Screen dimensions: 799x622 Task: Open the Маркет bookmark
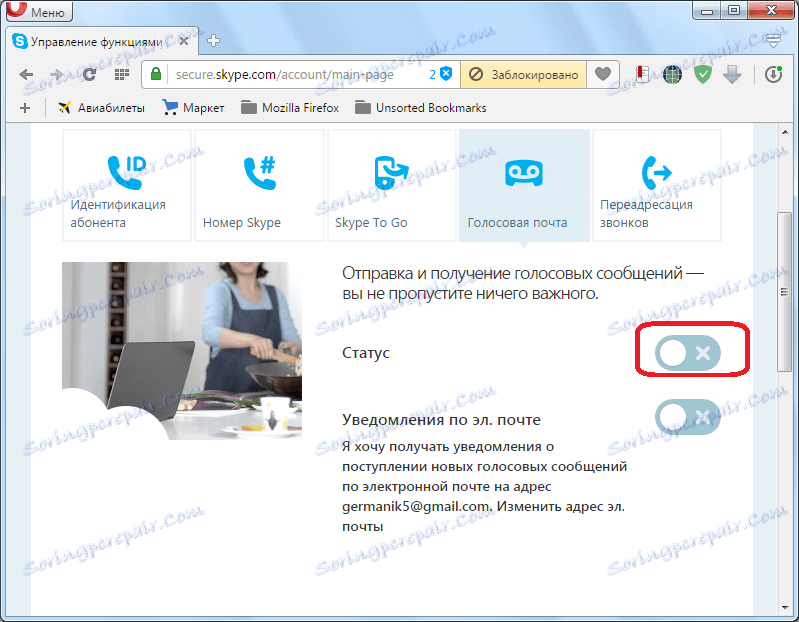click(x=193, y=108)
